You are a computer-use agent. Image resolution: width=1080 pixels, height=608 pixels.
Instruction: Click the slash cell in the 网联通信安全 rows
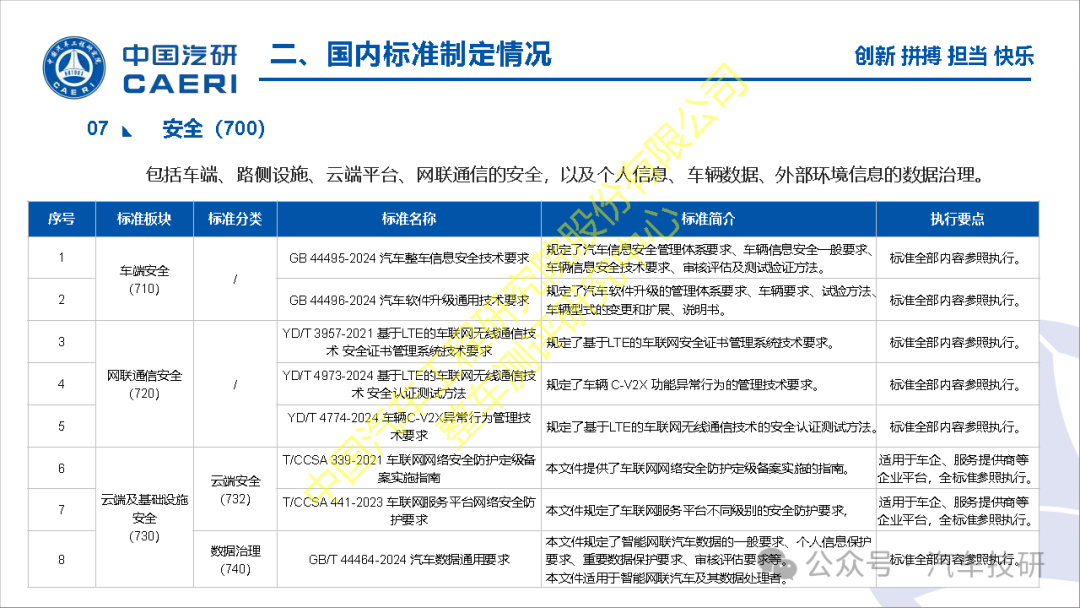click(235, 384)
